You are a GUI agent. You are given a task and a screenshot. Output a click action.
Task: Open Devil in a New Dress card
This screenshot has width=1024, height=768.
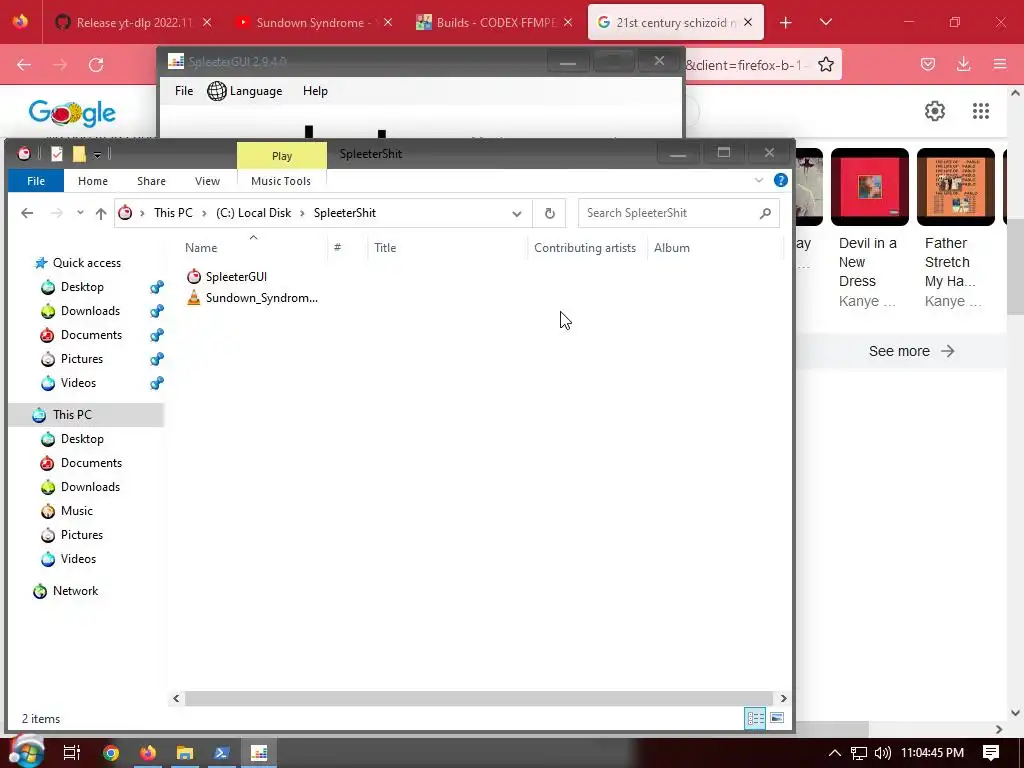(x=869, y=229)
